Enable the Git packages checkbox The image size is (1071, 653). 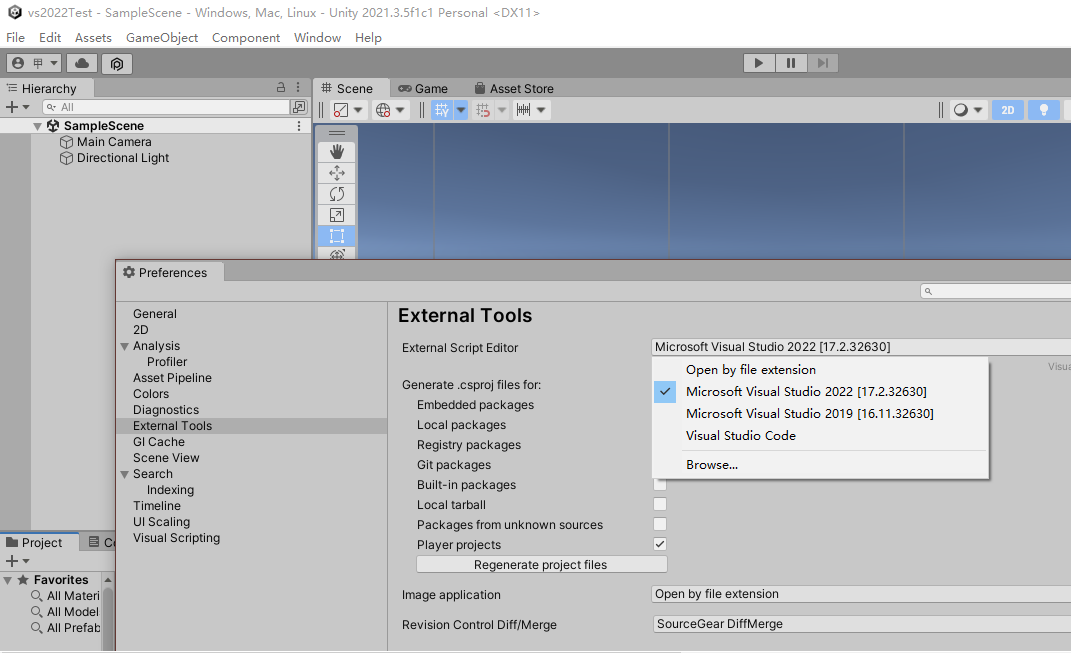[x=659, y=464]
